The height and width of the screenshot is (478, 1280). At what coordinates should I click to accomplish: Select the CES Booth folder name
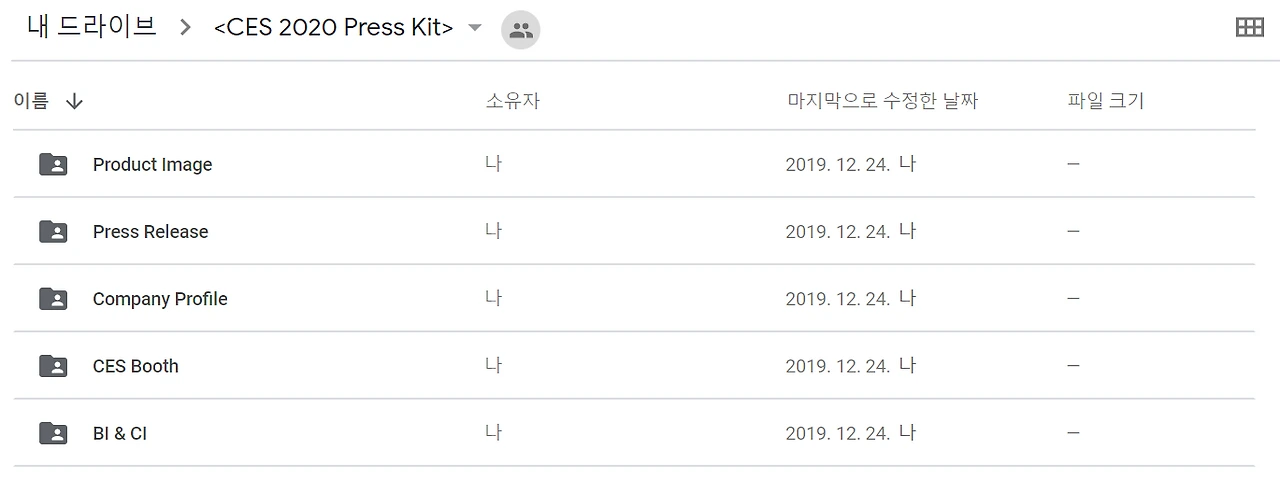pyautogui.click(x=135, y=365)
